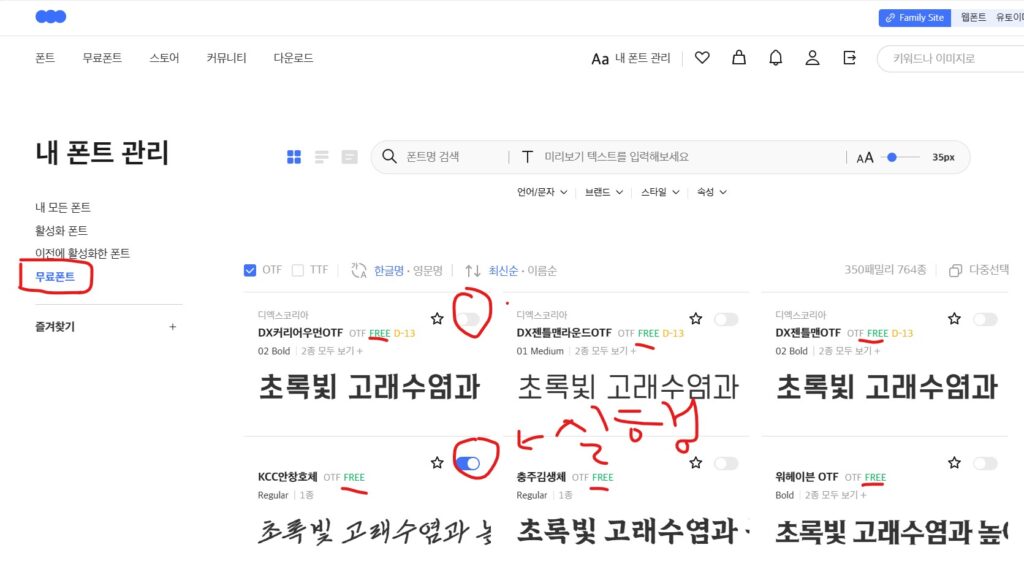Open the DX커리어우먼OTF font preview
The height and width of the screenshot is (561, 1024).
click(370, 387)
